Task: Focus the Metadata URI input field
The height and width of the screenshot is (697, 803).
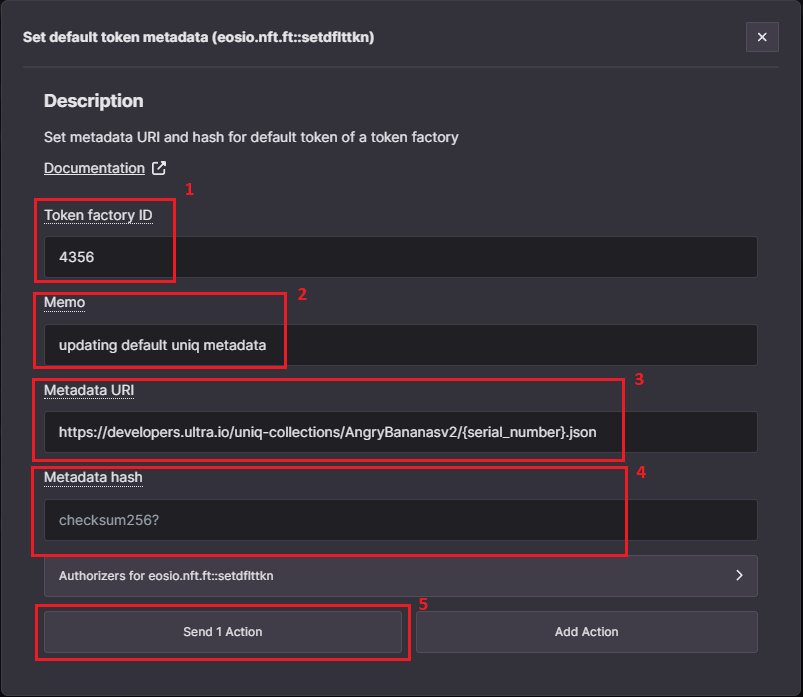Action: click(x=400, y=432)
